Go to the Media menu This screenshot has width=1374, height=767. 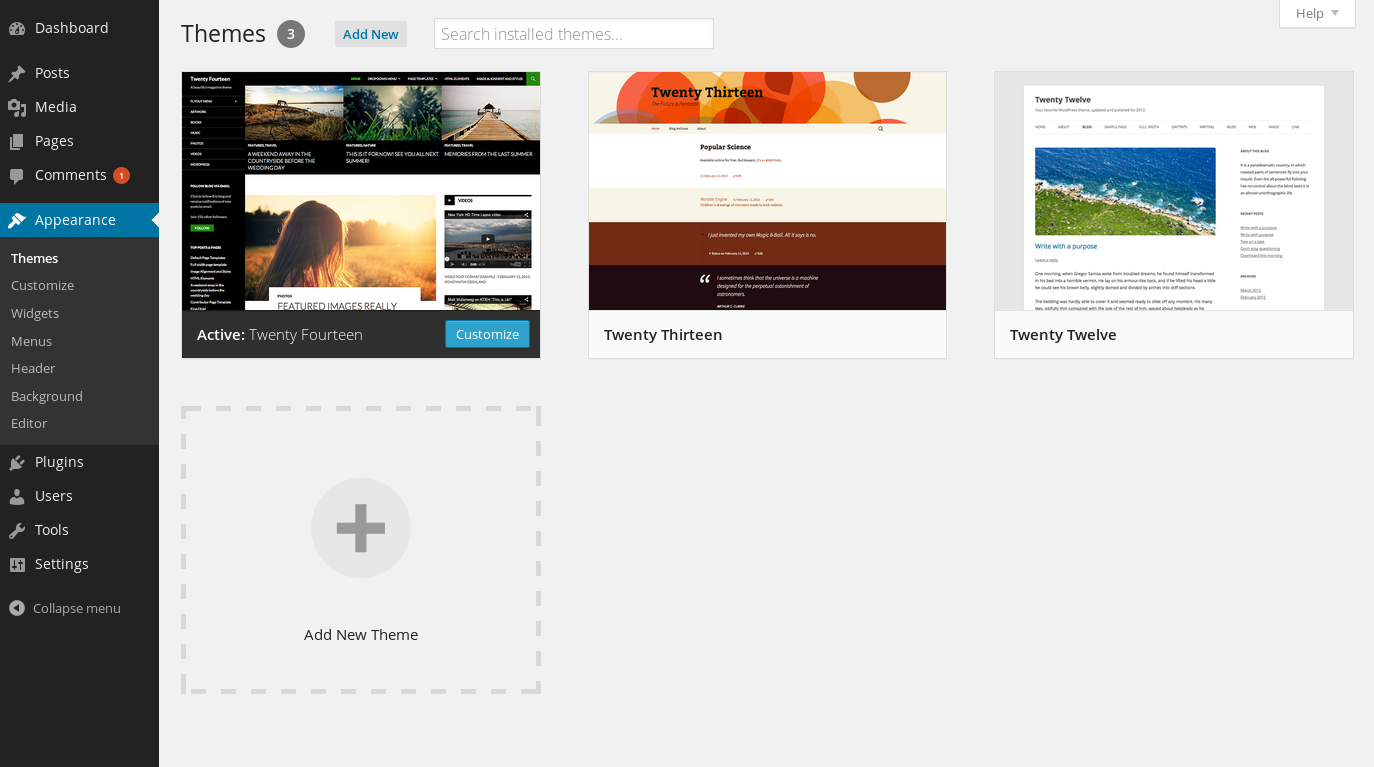tap(79, 107)
